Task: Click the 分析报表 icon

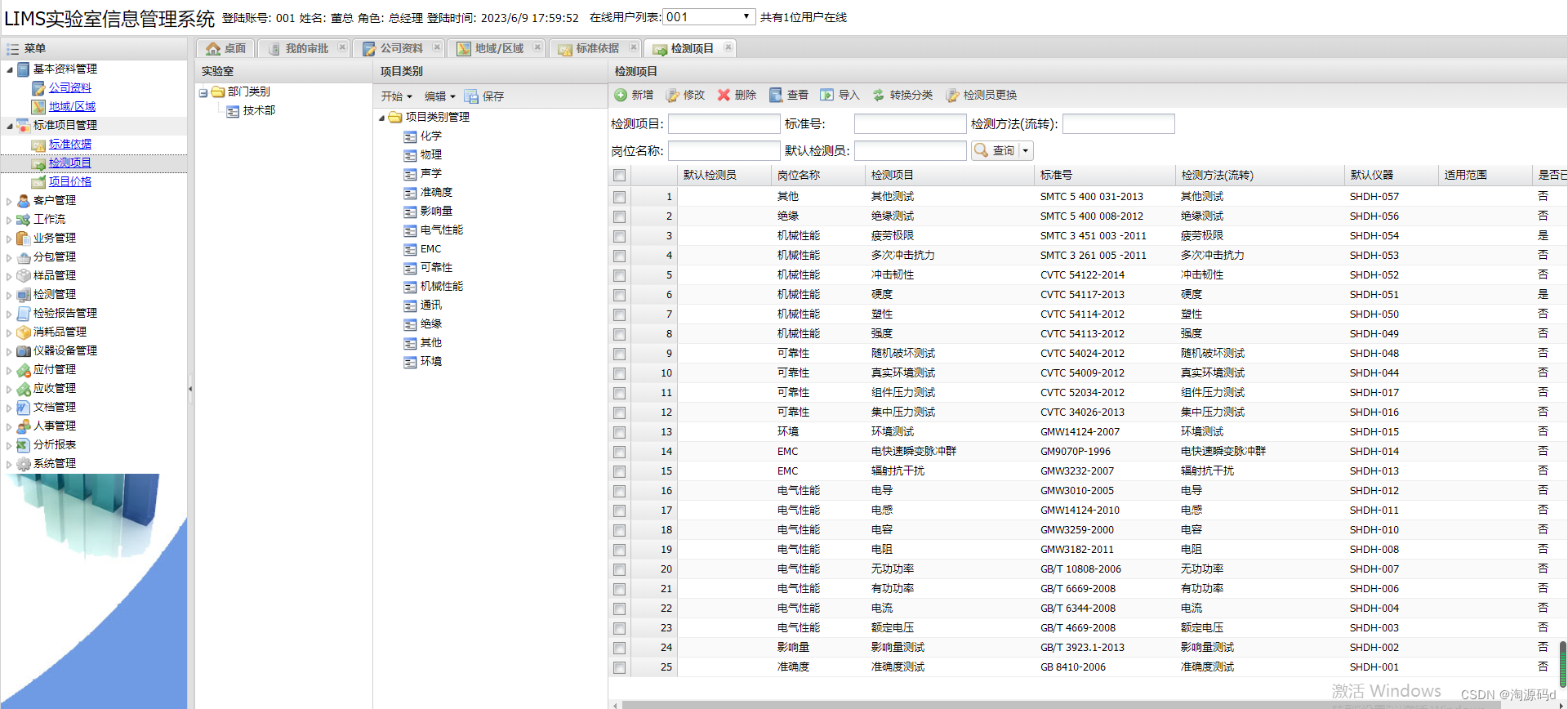Action: (x=24, y=445)
